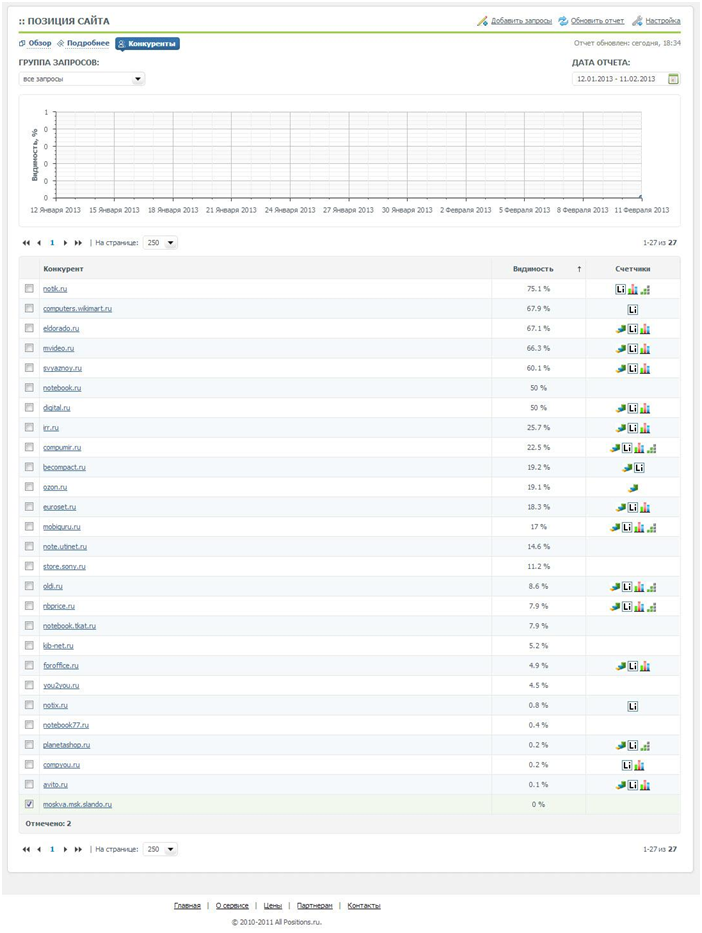Check the notebook77.ru row checkbox
The width and height of the screenshot is (702, 933).
[x=29, y=725]
